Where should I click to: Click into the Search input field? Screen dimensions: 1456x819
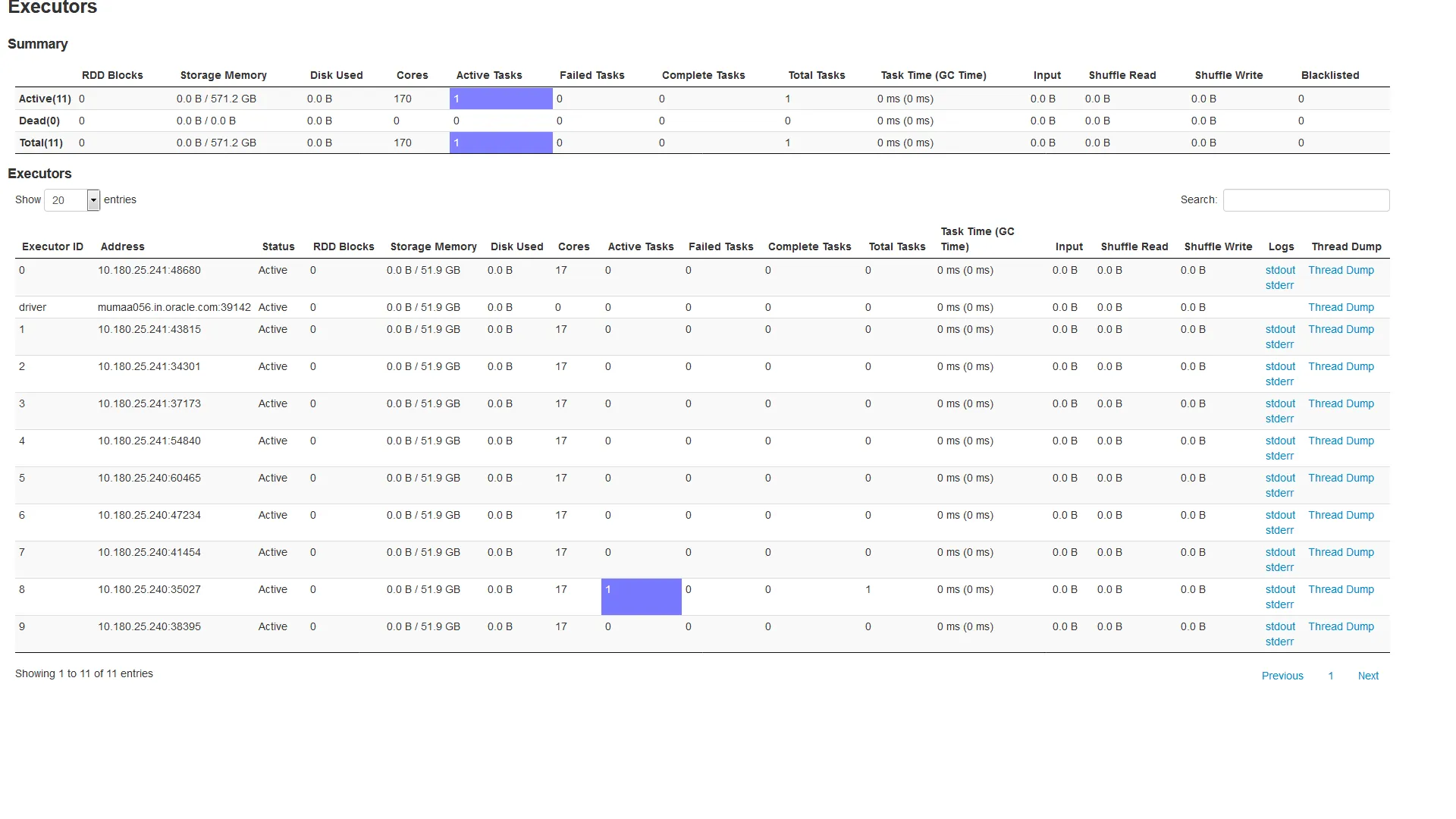click(1306, 200)
